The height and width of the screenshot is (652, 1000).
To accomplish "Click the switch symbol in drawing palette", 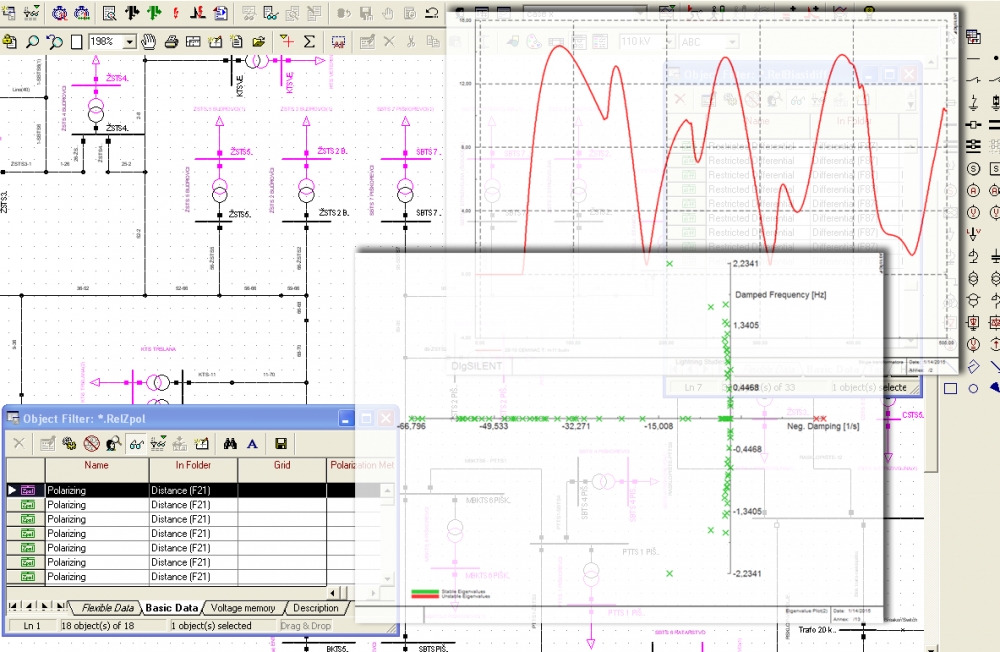I will click(x=973, y=81).
